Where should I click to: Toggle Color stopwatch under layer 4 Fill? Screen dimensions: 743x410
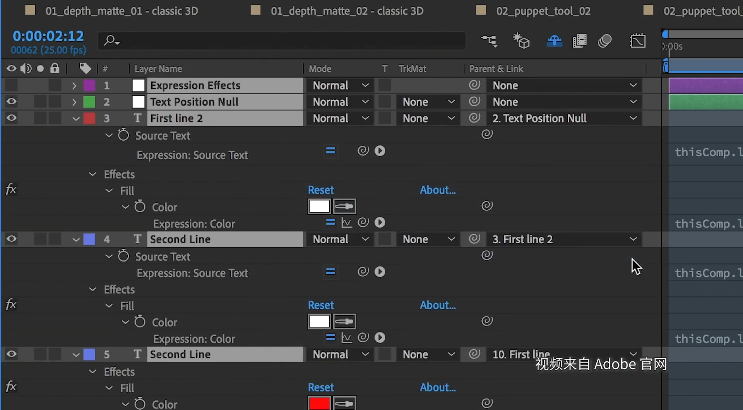140,321
